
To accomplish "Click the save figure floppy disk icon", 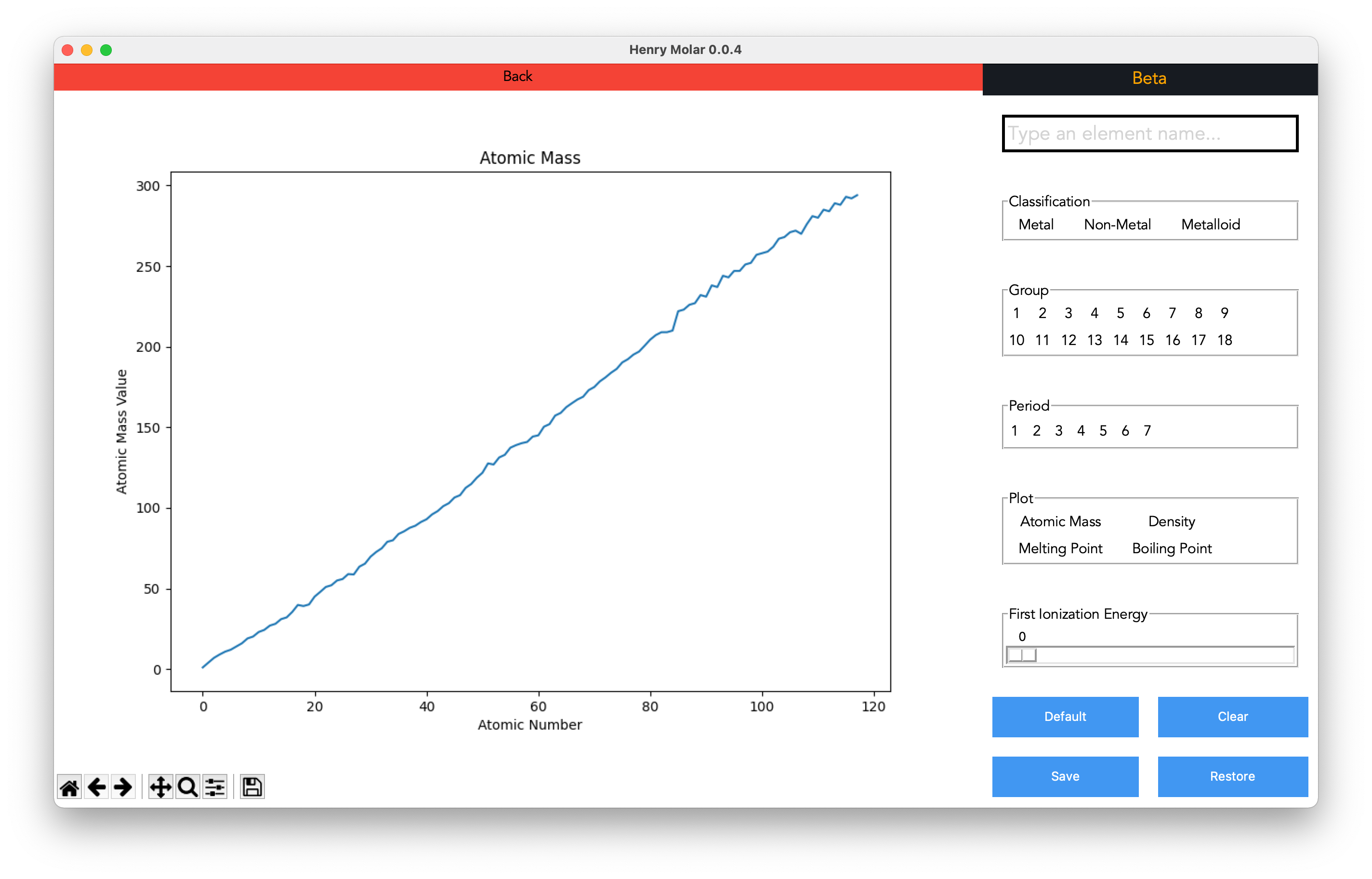I will pos(252,787).
